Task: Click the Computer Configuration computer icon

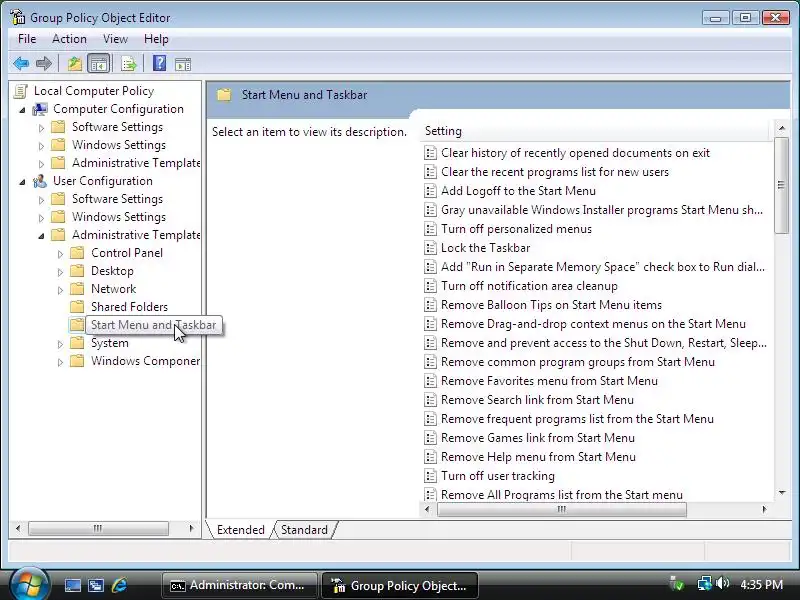Action: [x=40, y=109]
